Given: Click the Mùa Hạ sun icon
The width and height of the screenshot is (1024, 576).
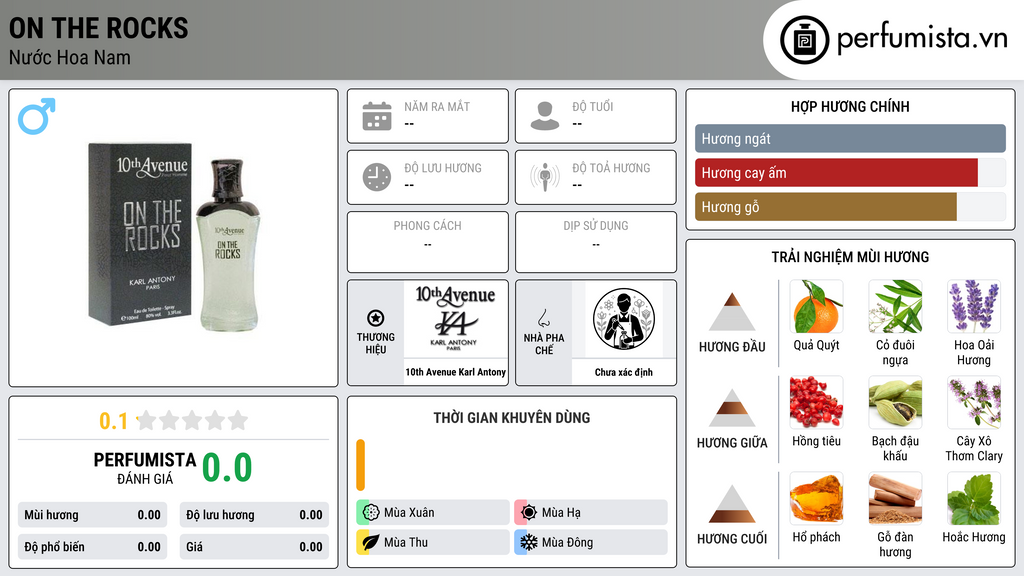Looking at the screenshot, I should click(529, 512).
